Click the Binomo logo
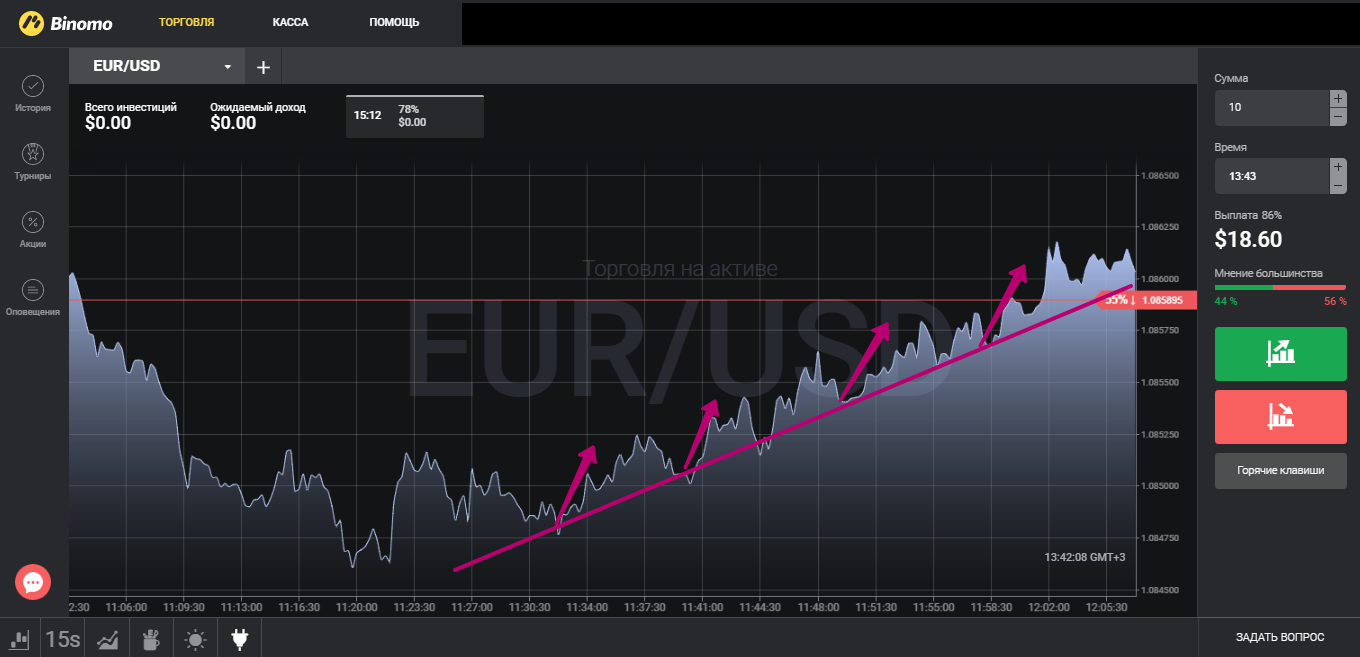Viewport: 1360px width, 657px height. click(66, 22)
